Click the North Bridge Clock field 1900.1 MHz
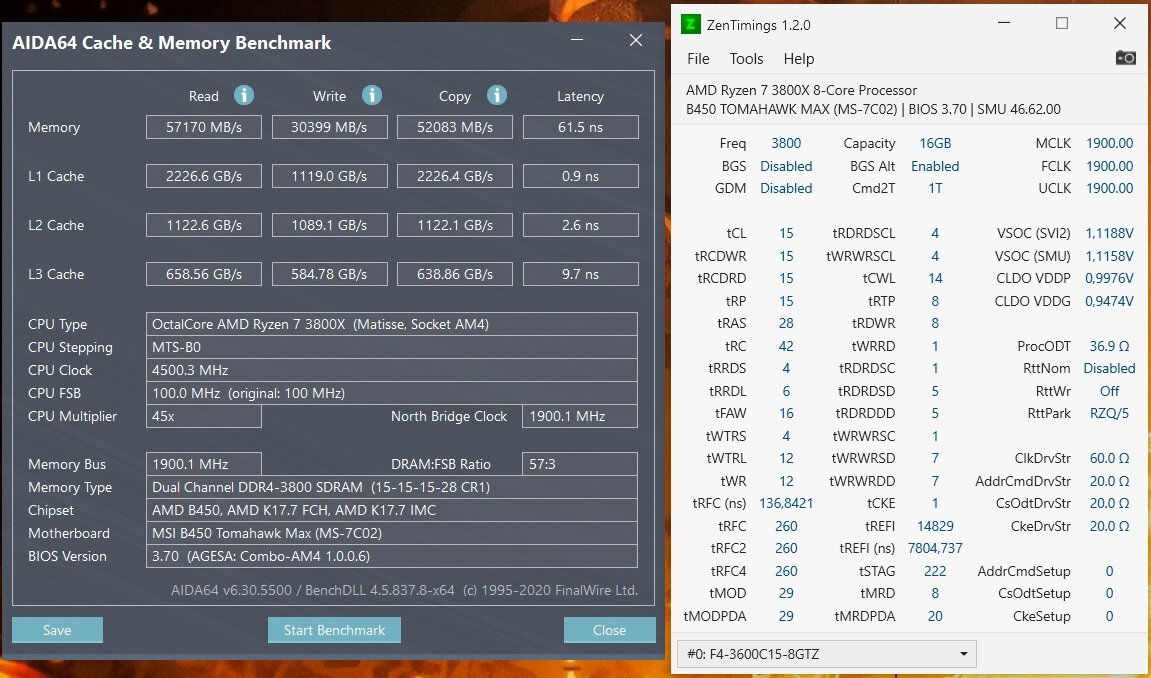Screen dimensions: 1151x678 point(580,416)
